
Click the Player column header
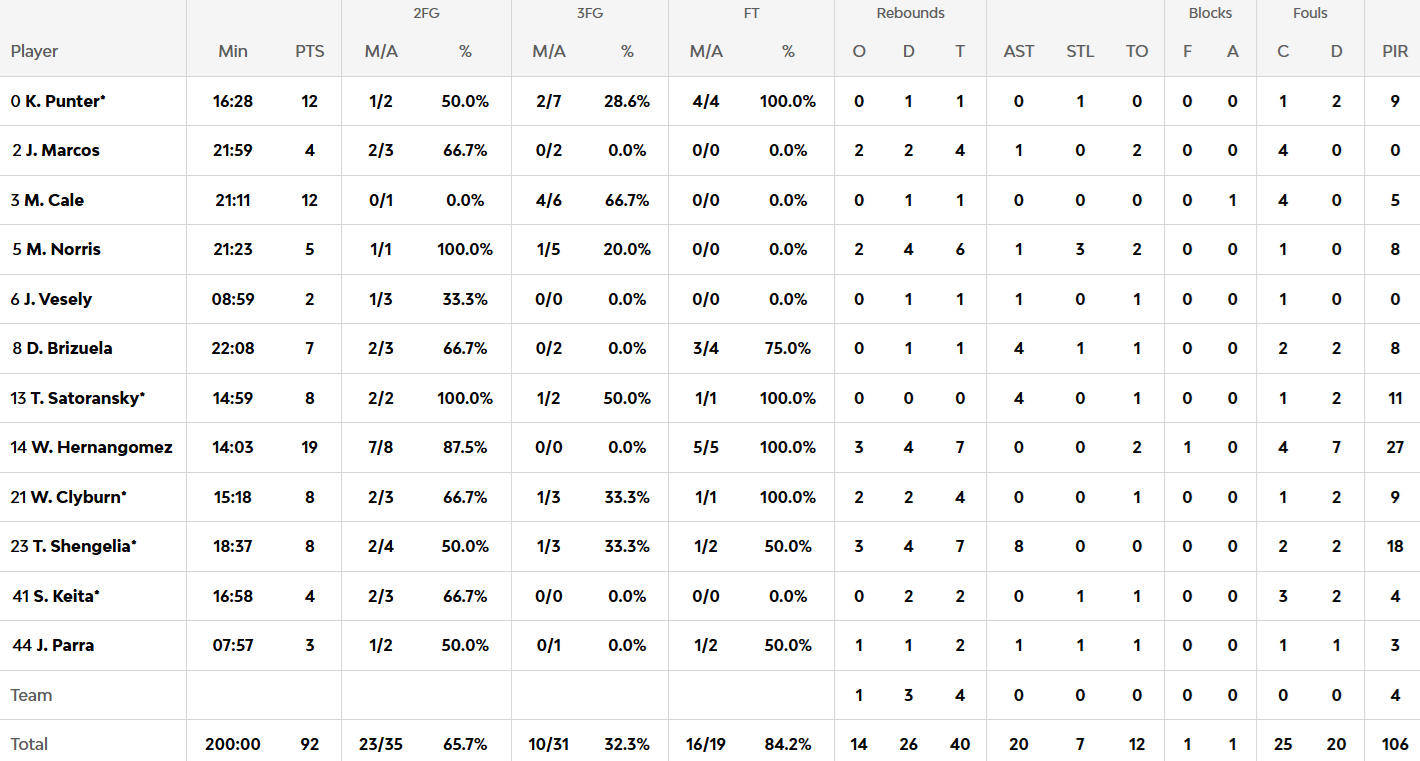tap(35, 51)
